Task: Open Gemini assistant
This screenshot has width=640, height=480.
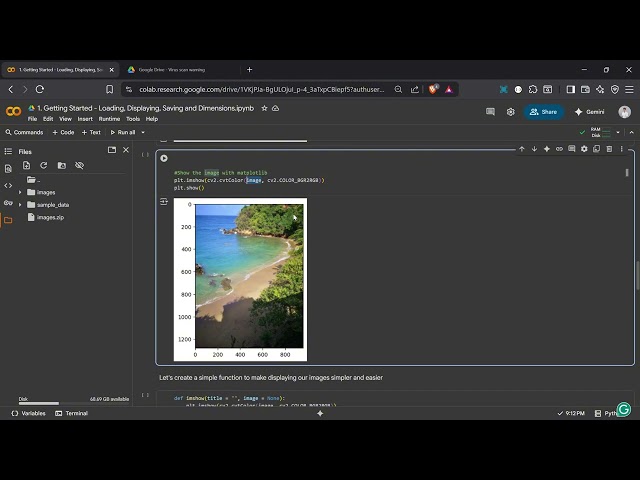Action: (589, 112)
